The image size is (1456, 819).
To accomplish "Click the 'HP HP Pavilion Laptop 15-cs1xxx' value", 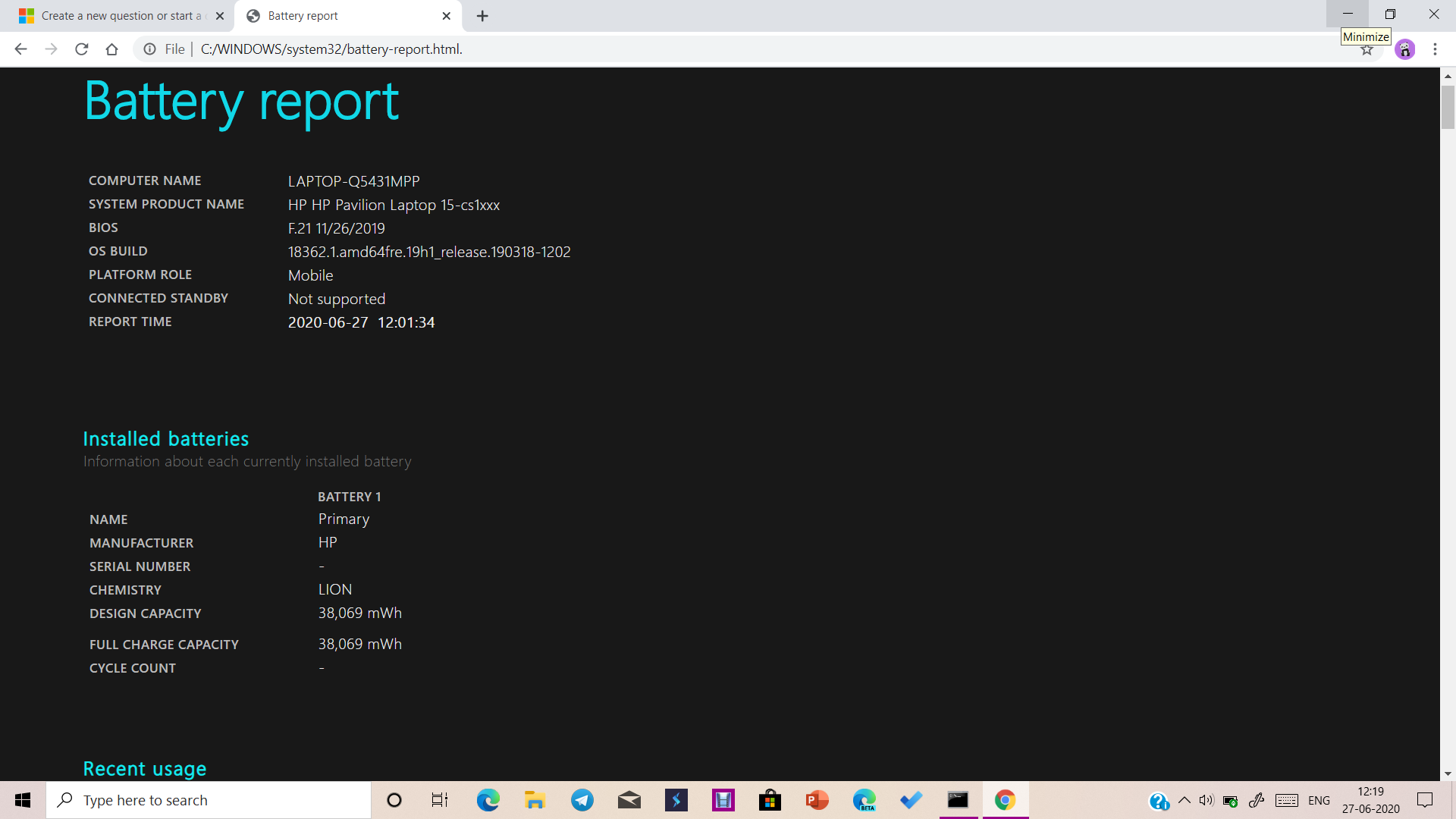I will pos(394,205).
